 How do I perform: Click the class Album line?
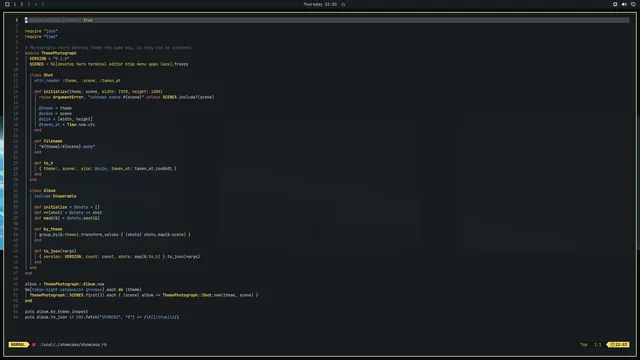42,191
